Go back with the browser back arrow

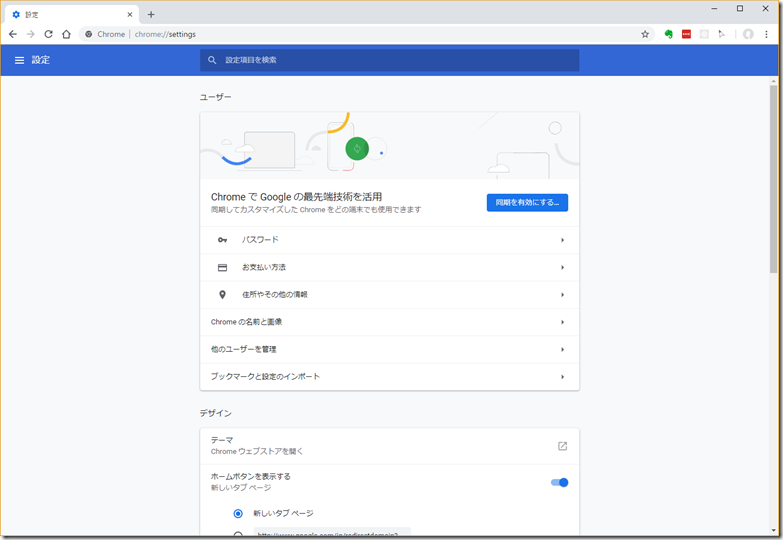coord(13,34)
